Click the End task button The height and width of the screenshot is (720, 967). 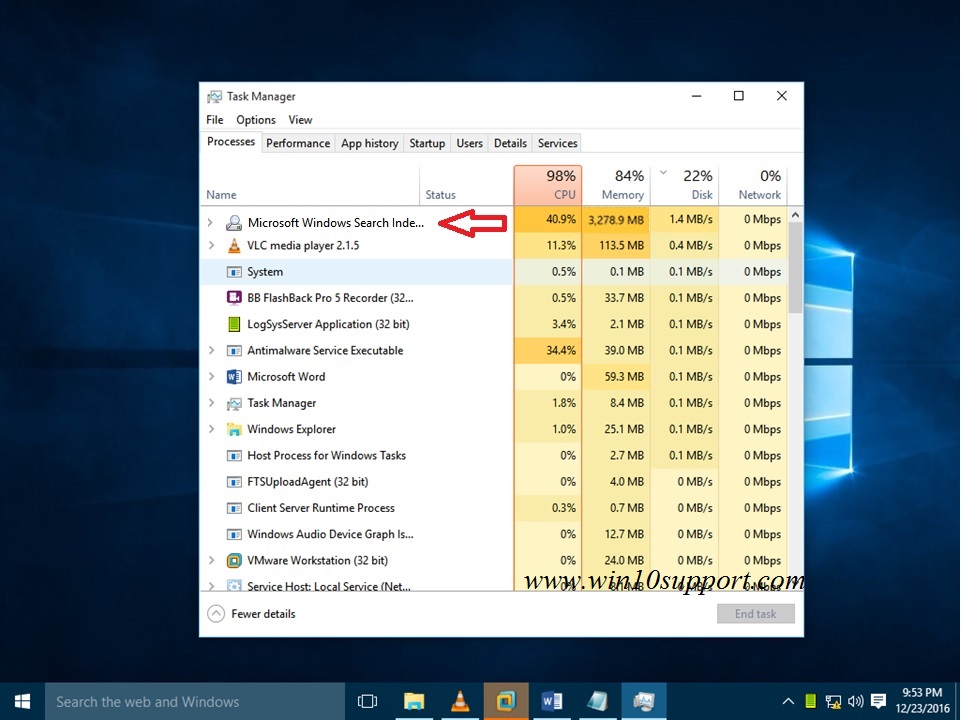(x=755, y=614)
